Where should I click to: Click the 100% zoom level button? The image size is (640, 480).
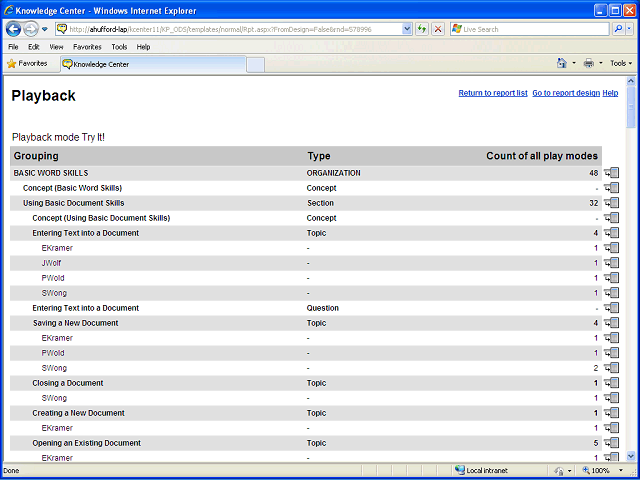pyautogui.click(x=596, y=471)
